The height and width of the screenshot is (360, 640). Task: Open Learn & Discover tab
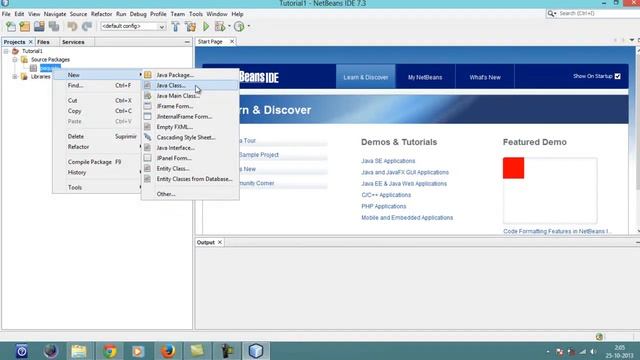pos(366,77)
